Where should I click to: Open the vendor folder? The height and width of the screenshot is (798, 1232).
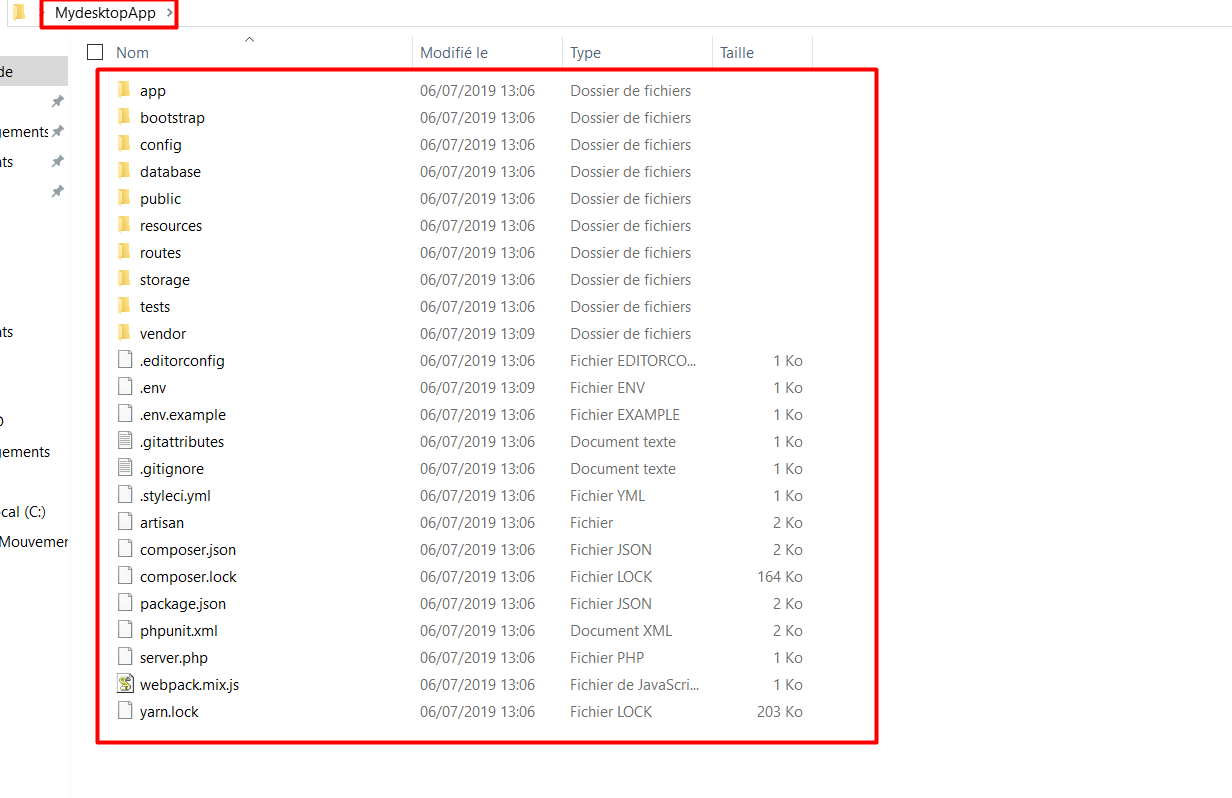[161, 333]
